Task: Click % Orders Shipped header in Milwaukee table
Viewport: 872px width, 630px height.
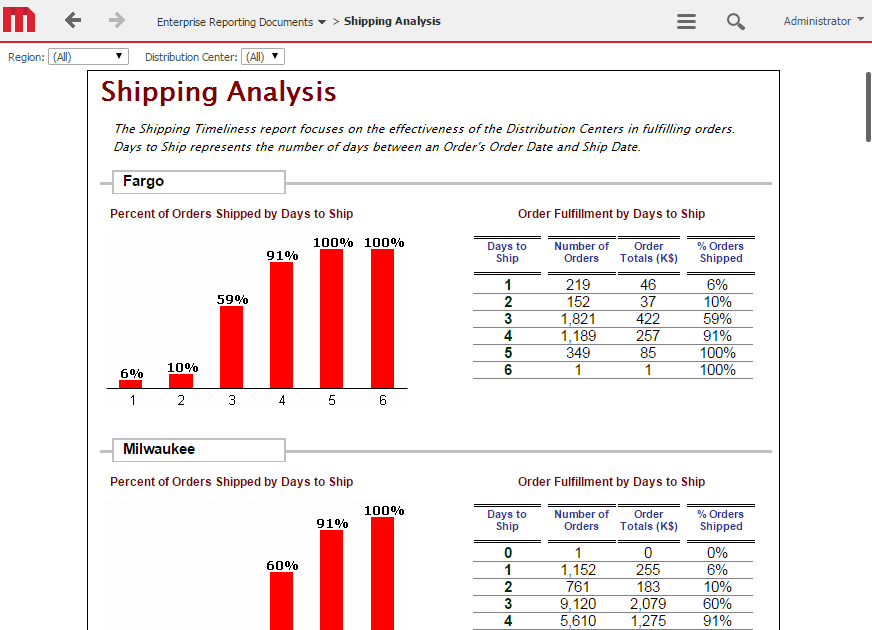Action: 720,520
